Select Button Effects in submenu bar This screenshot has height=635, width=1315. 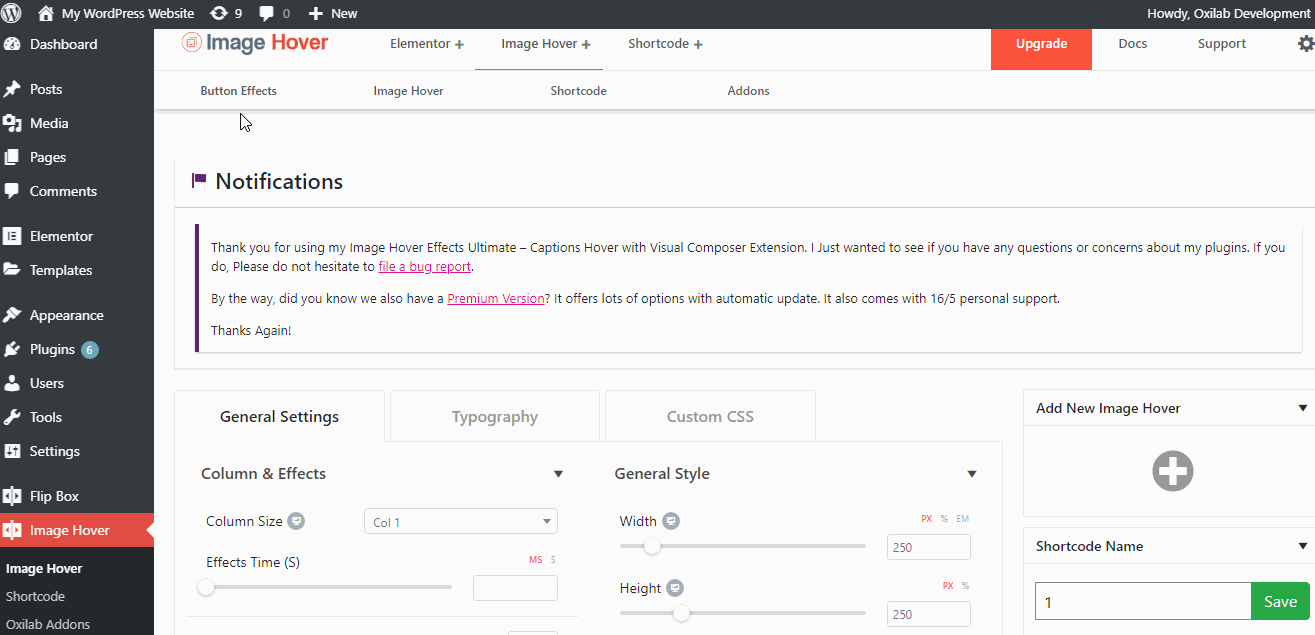tap(238, 91)
